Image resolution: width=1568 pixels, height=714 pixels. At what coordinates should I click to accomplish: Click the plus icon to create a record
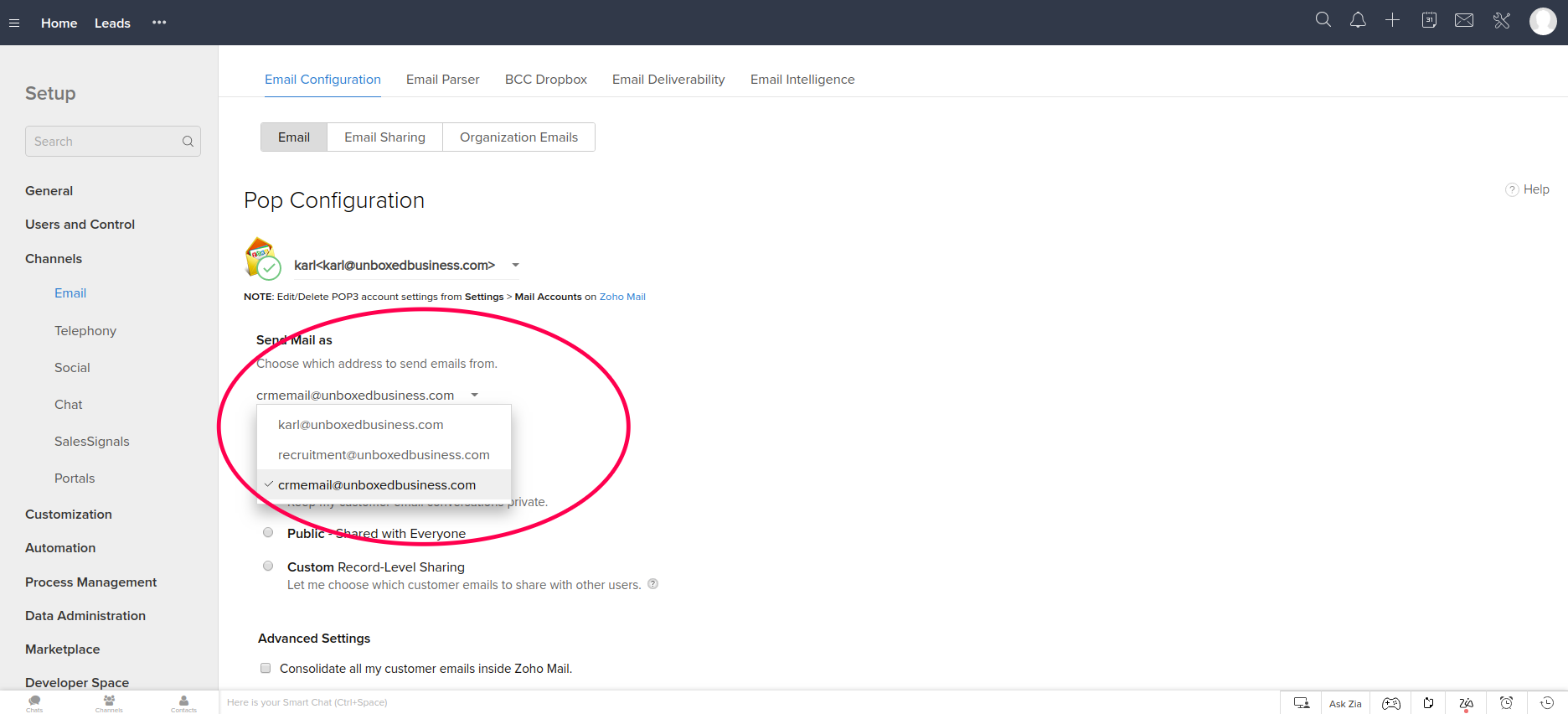1392,20
